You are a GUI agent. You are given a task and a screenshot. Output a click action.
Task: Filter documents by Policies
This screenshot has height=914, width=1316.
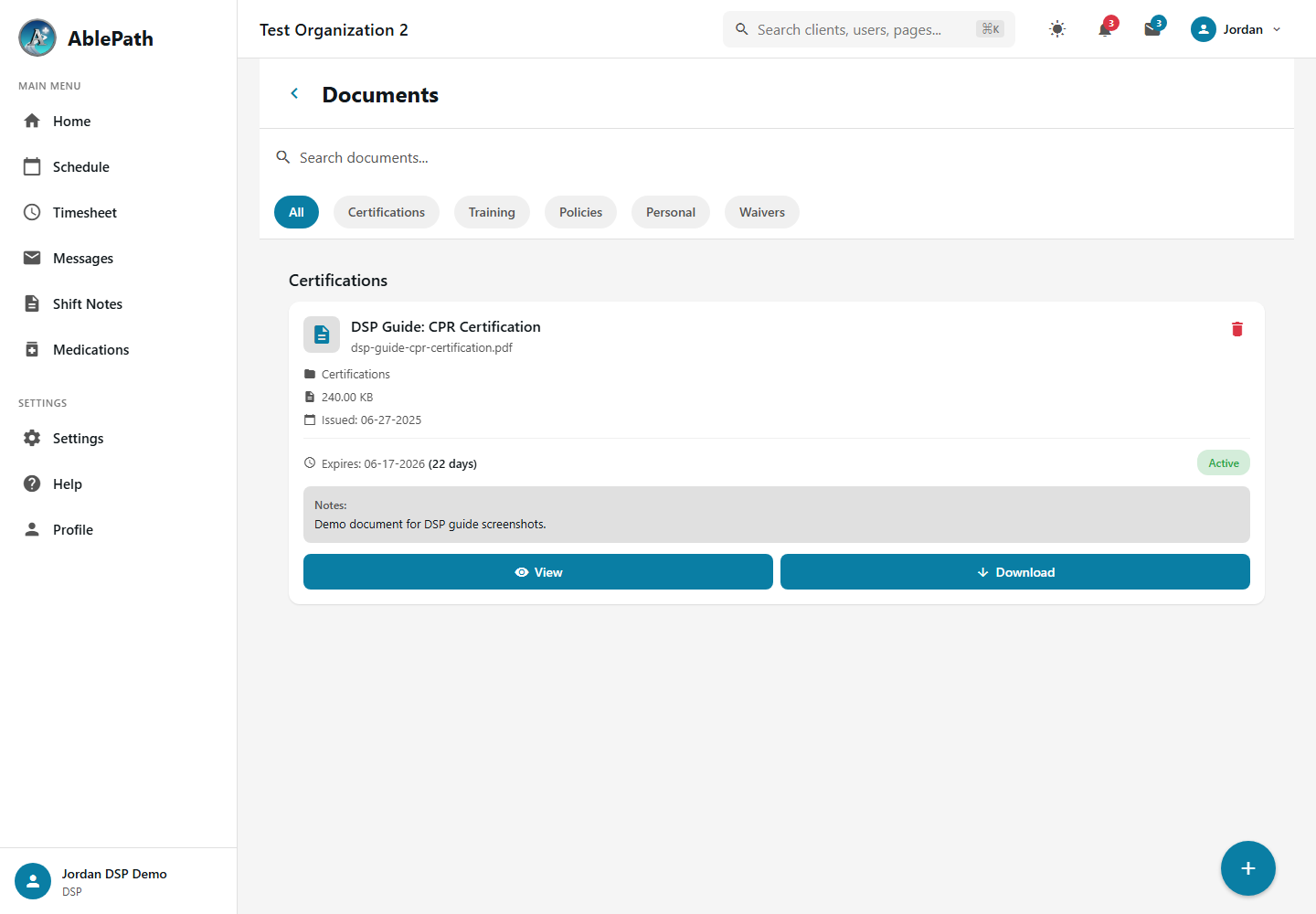point(580,212)
